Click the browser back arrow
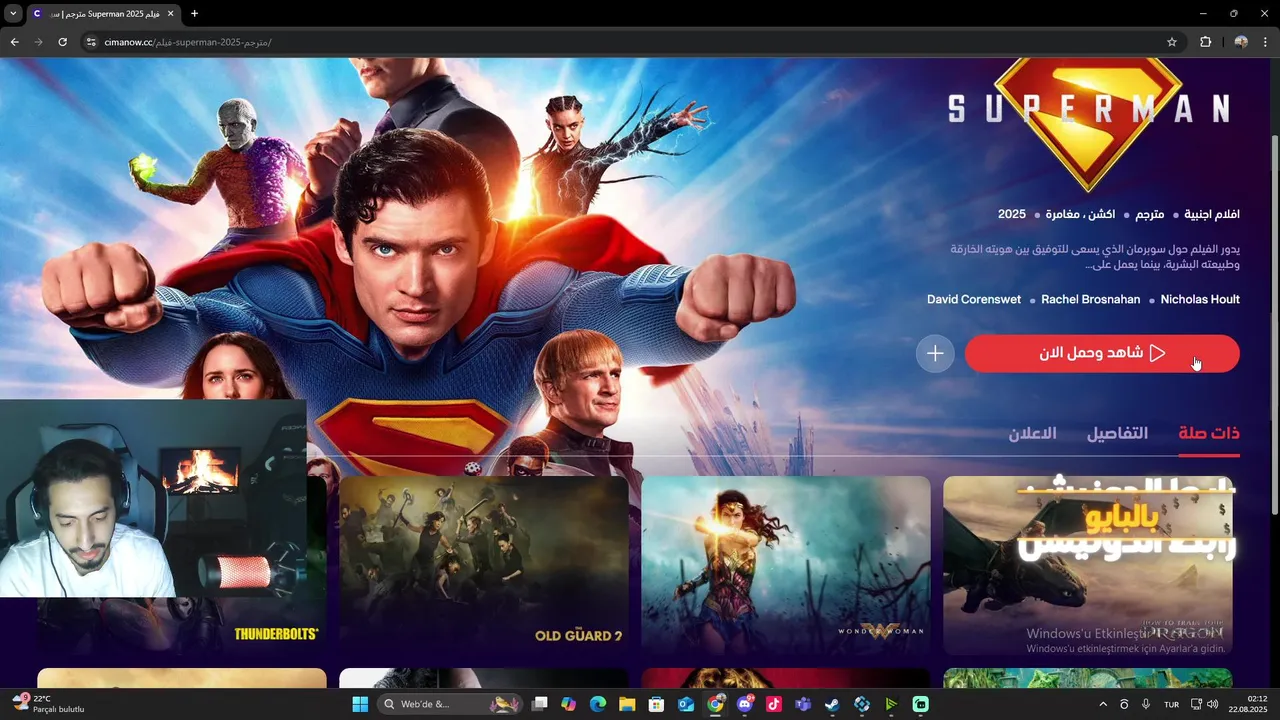1280x720 pixels. [x=14, y=42]
